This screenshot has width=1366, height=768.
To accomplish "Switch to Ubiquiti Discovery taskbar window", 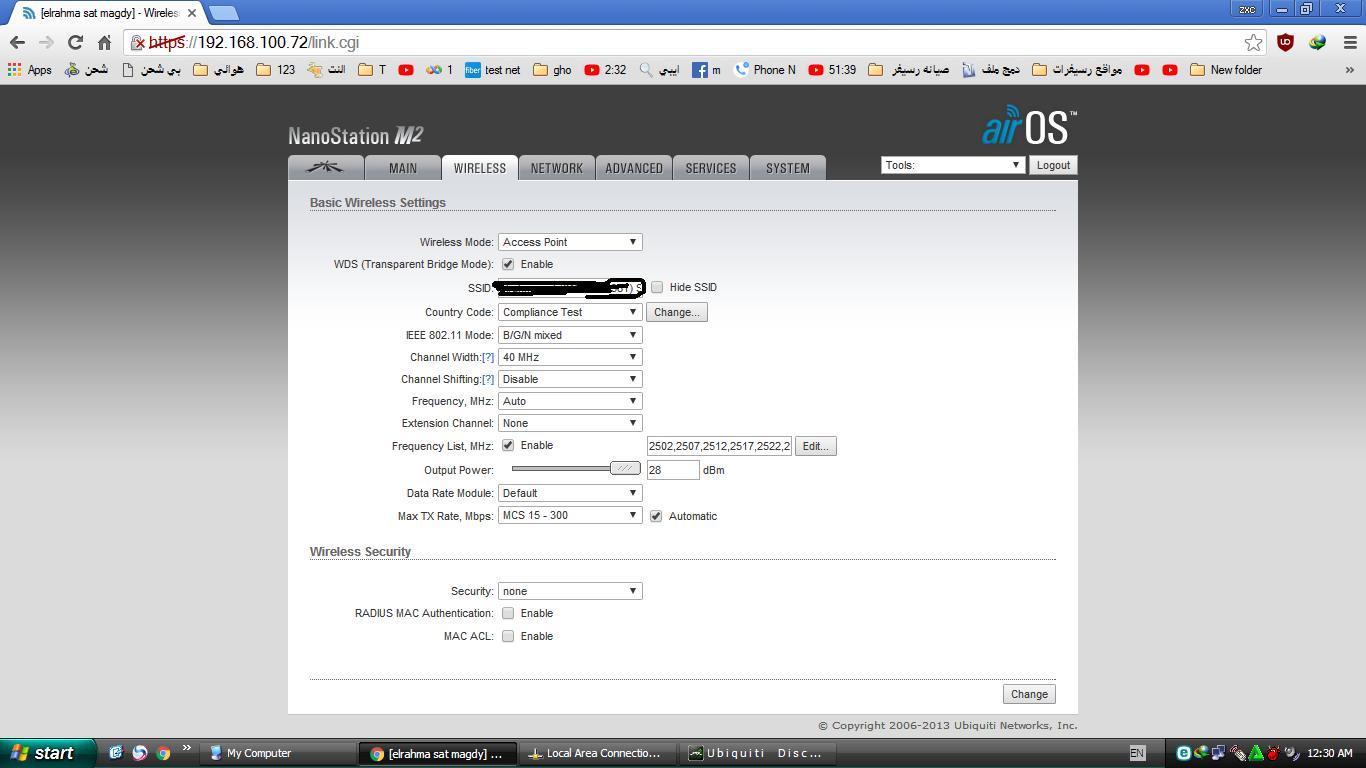I will pyautogui.click(x=756, y=753).
